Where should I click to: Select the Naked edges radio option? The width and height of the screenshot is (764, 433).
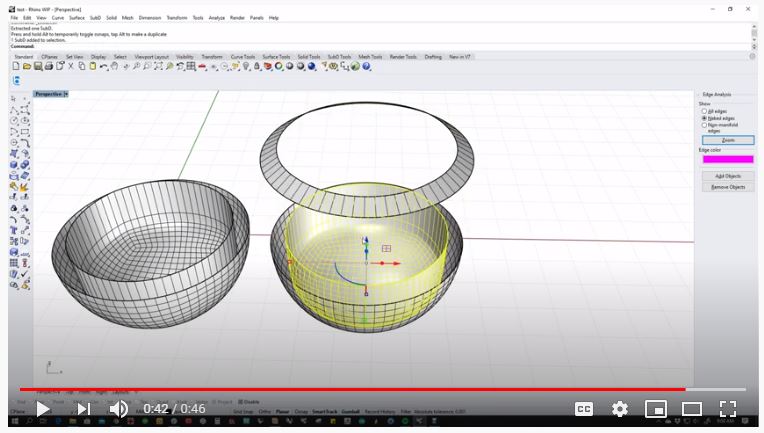[704, 118]
